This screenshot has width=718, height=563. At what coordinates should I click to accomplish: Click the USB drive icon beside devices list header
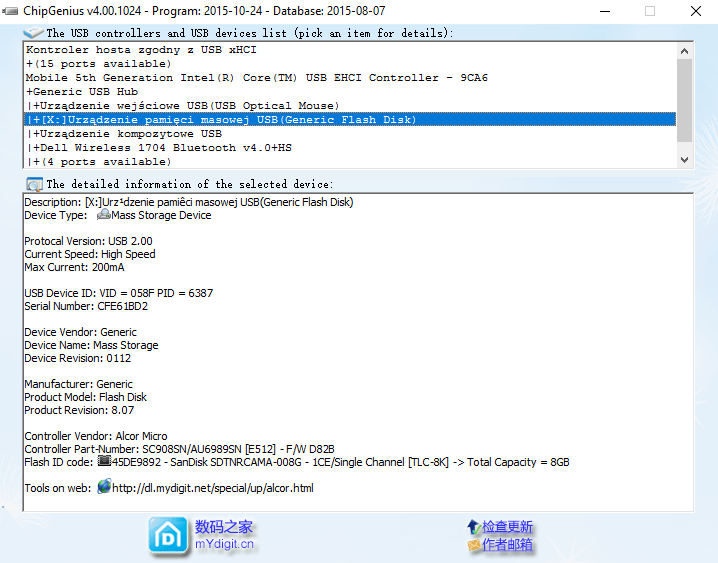pos(33,32)
